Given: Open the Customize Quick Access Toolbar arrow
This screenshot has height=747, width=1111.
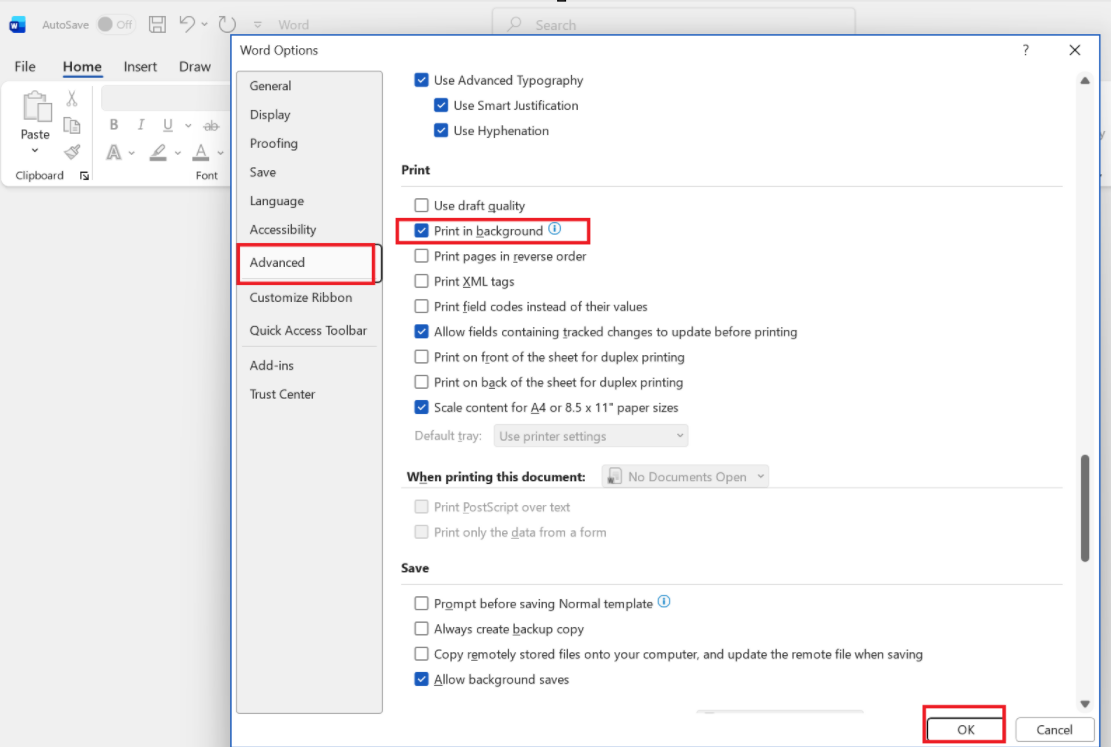Looking at the screenshot, I should click(257, 25).
